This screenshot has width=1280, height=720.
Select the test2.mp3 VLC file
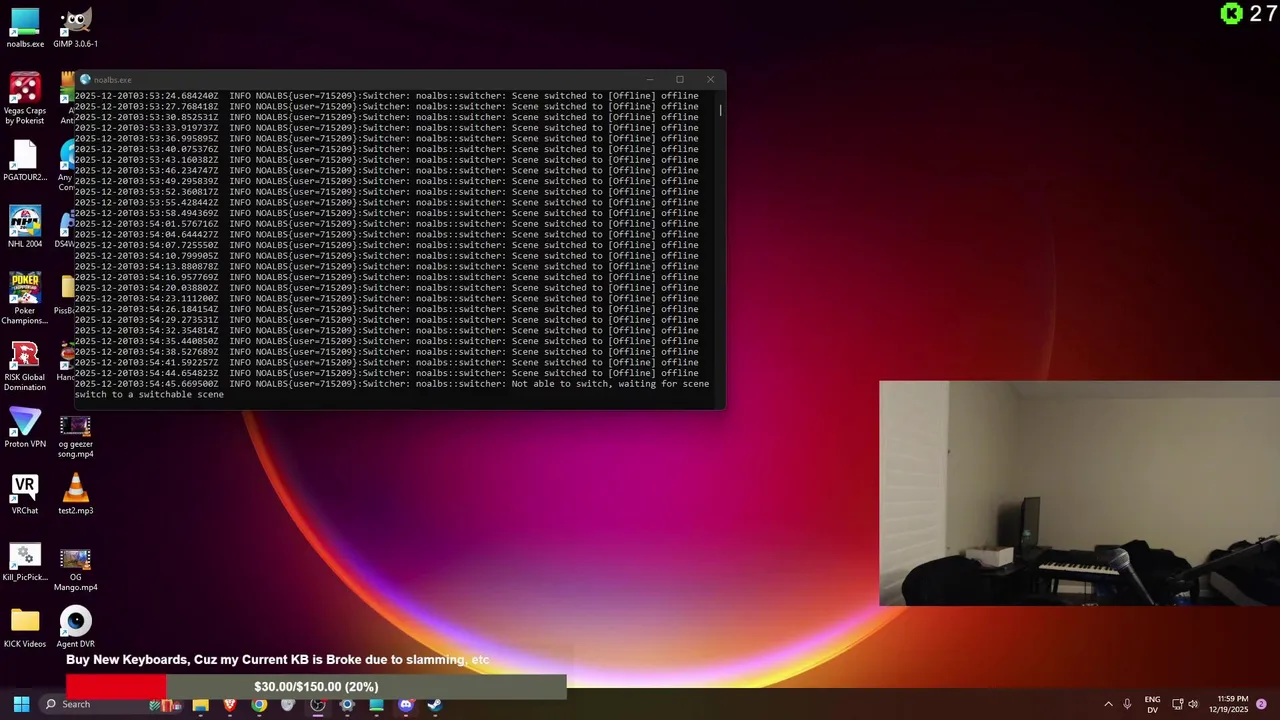click(75, 495)
